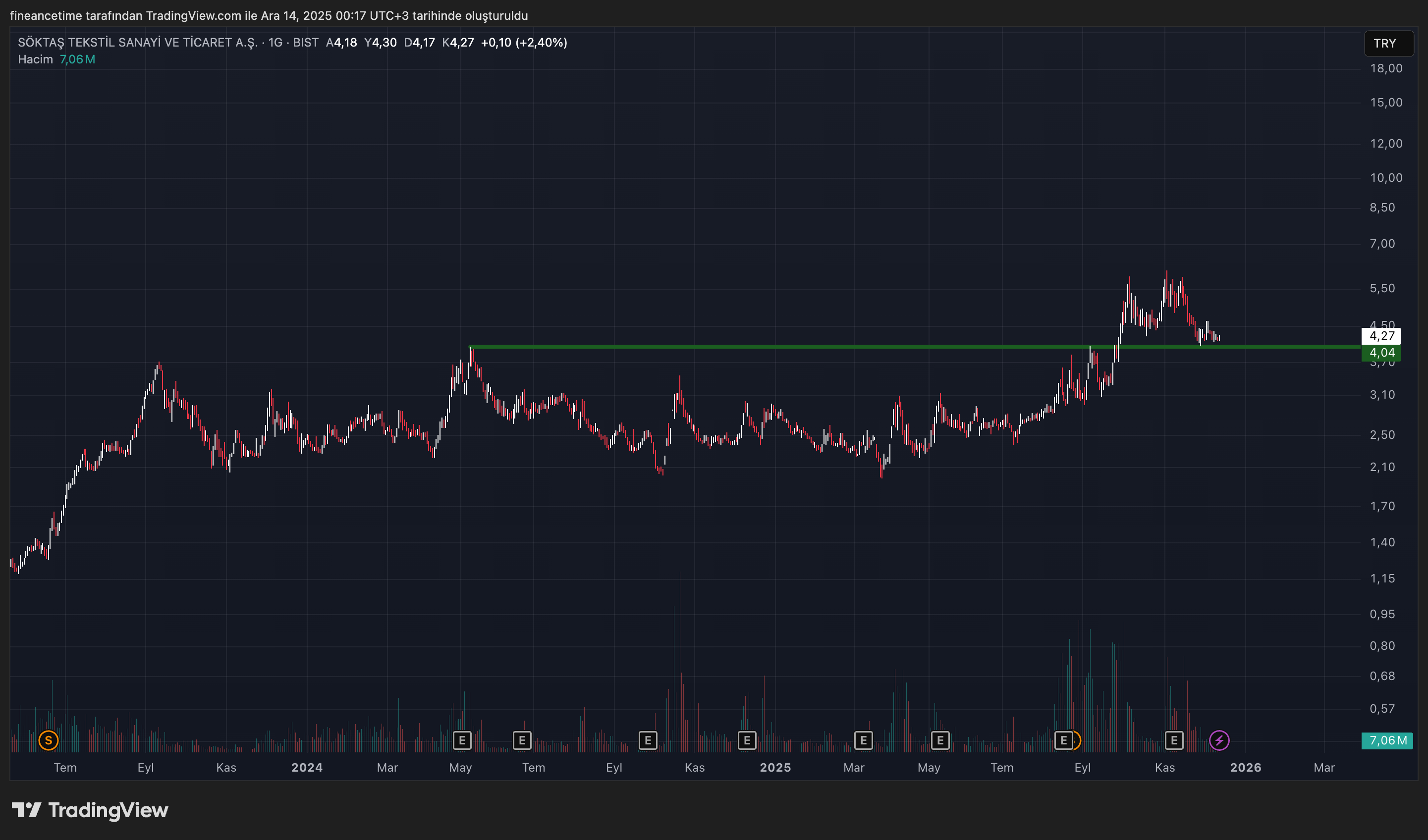Image resolution: width=1428 pixels, height=840 pixels.
Task: Click the 2026 label on time axis
Action: pyautogui.click(x=1245, y=768)
